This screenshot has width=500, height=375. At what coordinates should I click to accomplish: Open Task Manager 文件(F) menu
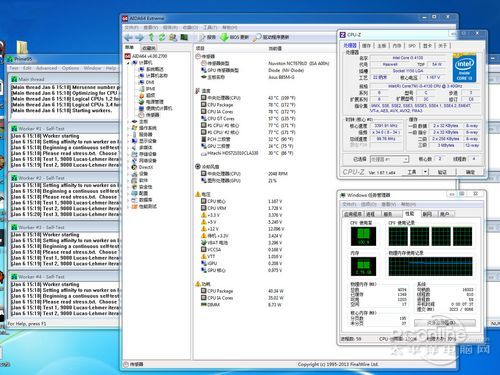(349, 204)
